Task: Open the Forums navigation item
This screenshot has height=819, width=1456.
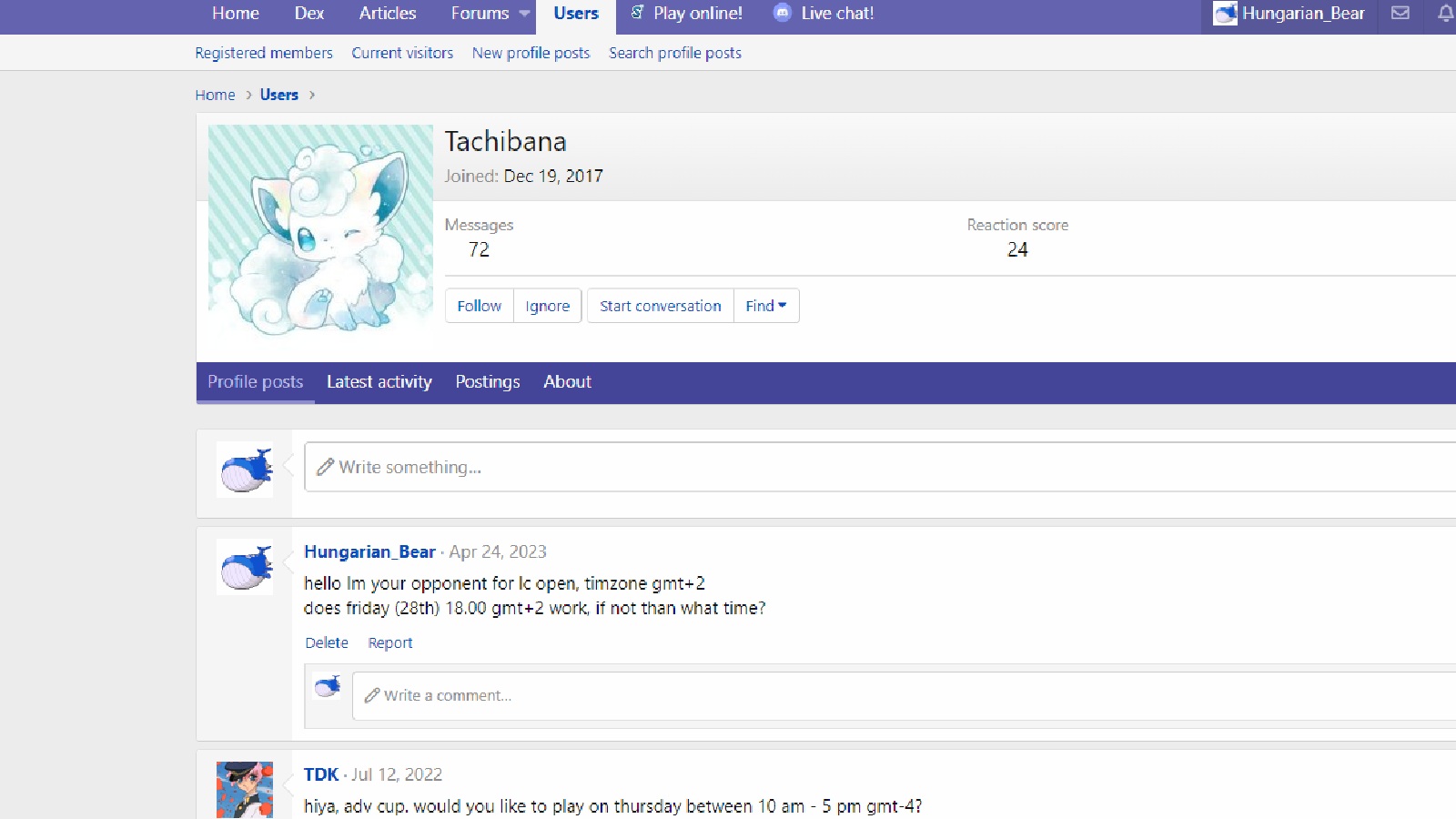Action: click(x=480, y=14)
